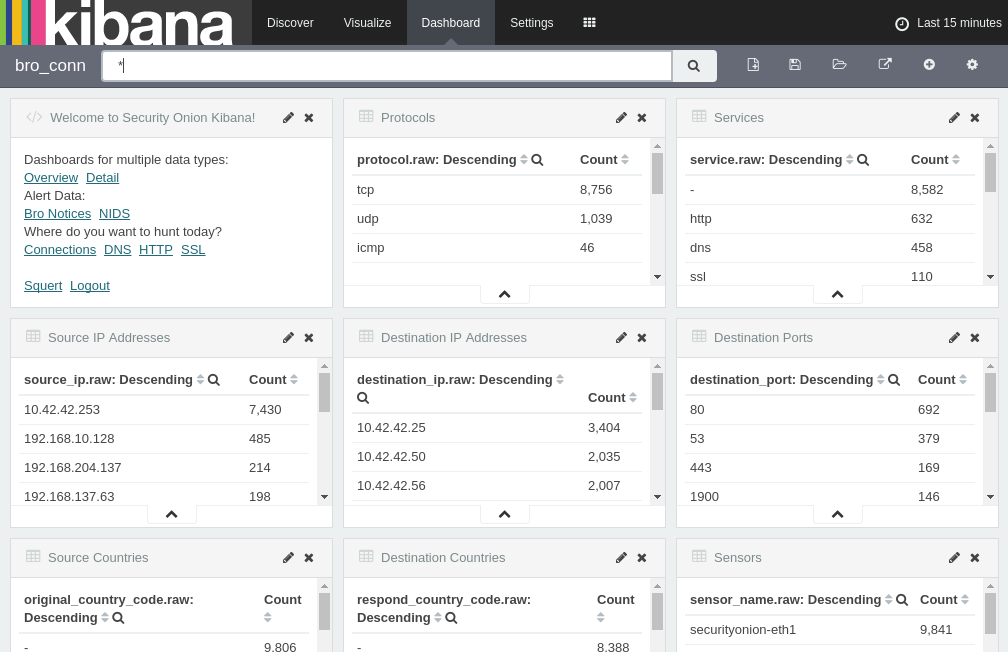Switch to the Discover tab

tap(290, 23)
